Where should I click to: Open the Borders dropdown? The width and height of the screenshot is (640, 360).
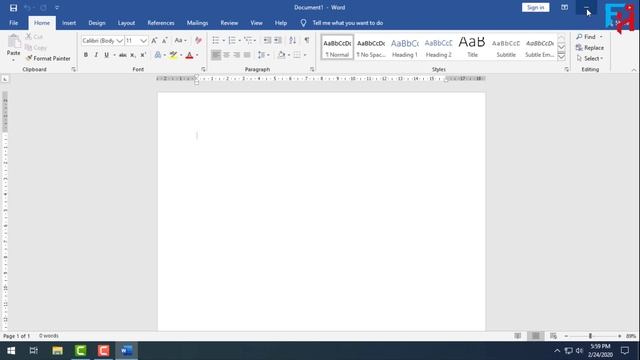(304, 55)
